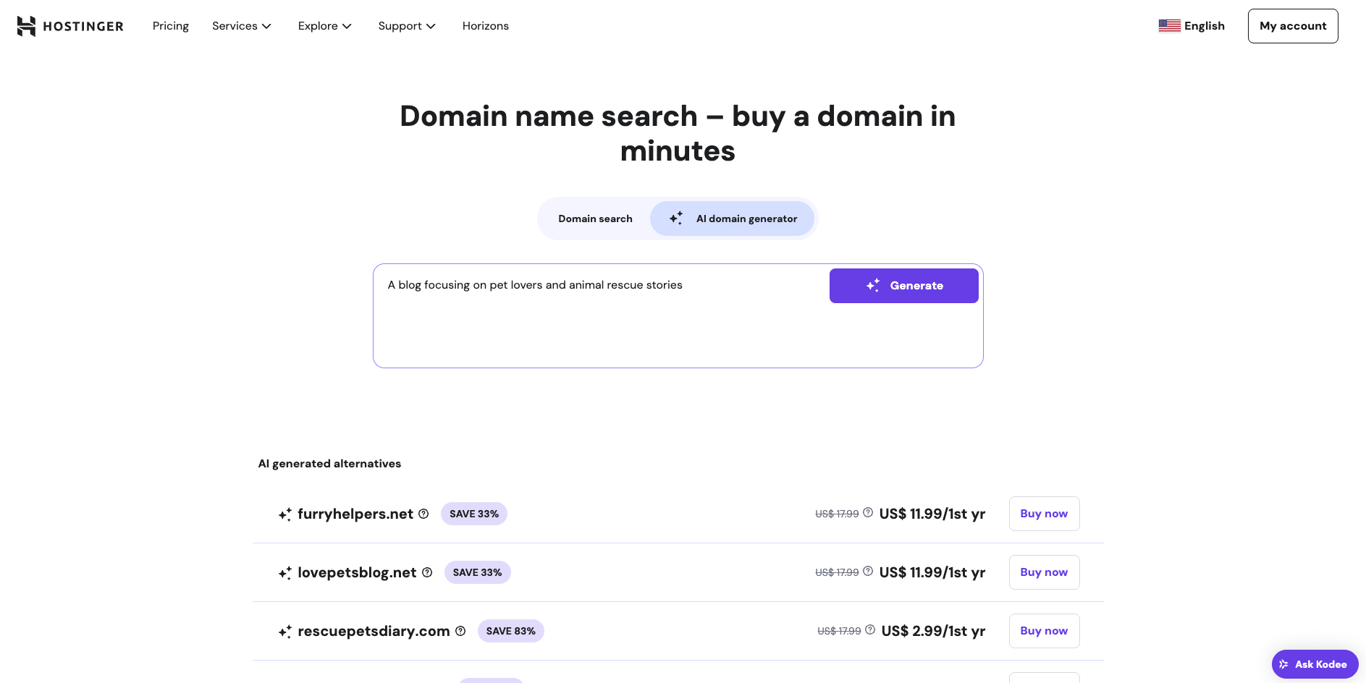Buy the rescuepetsdiary.com domain
Viewport: 1366px width, 683px height.
1043,631
